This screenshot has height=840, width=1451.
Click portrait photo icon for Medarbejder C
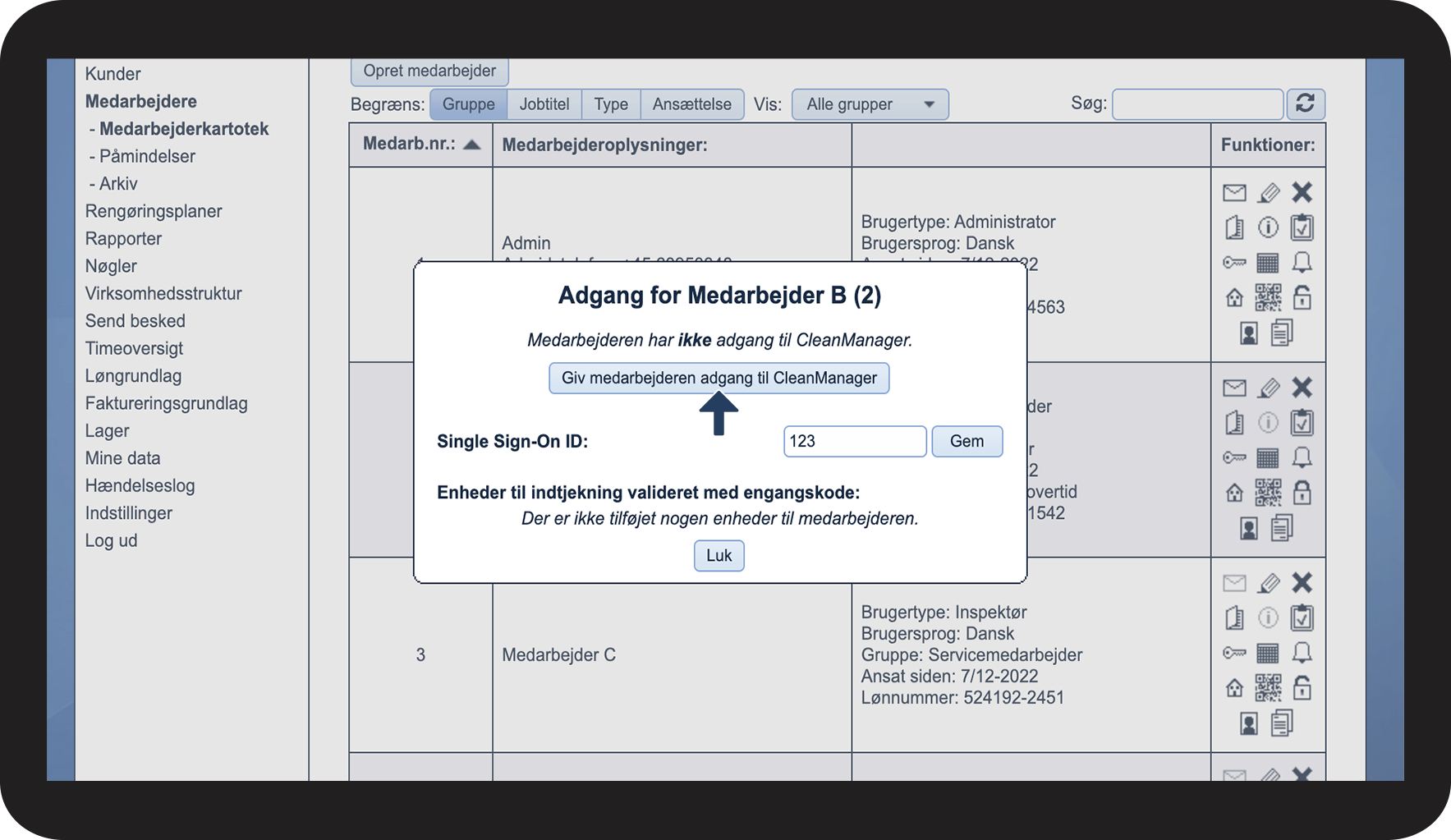tap(1249, 723)
